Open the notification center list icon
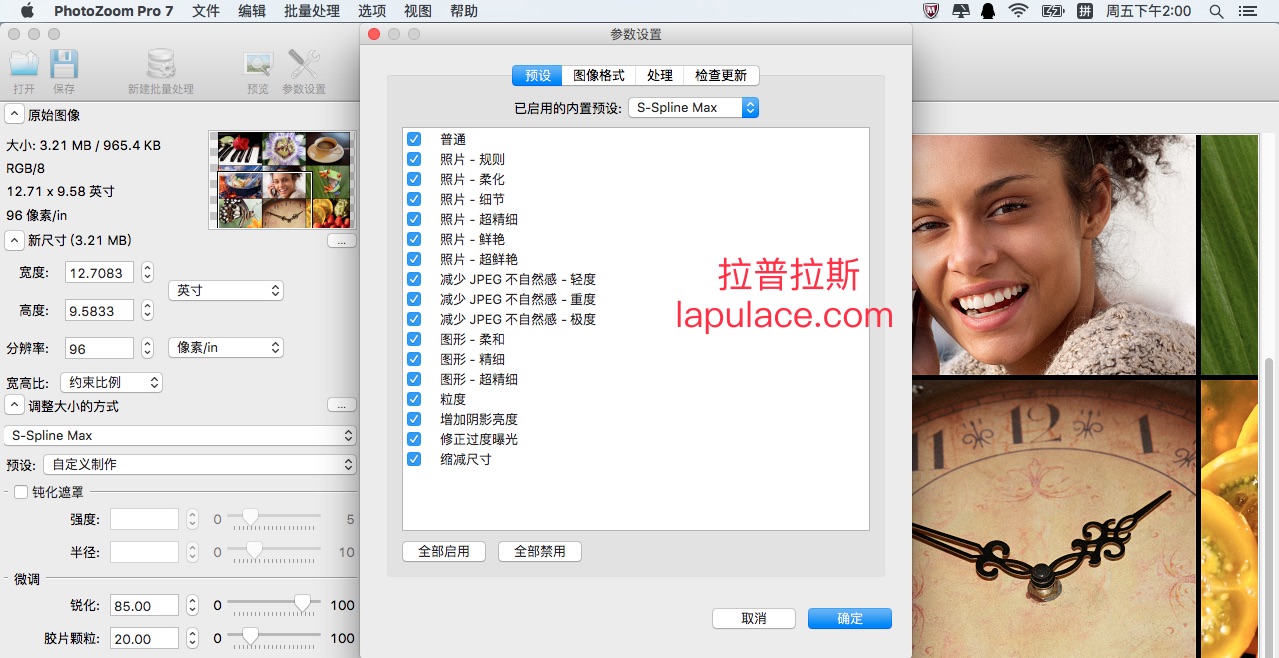The height and width of the screenshot is (658, 1279). click(x=1247, y=11)
